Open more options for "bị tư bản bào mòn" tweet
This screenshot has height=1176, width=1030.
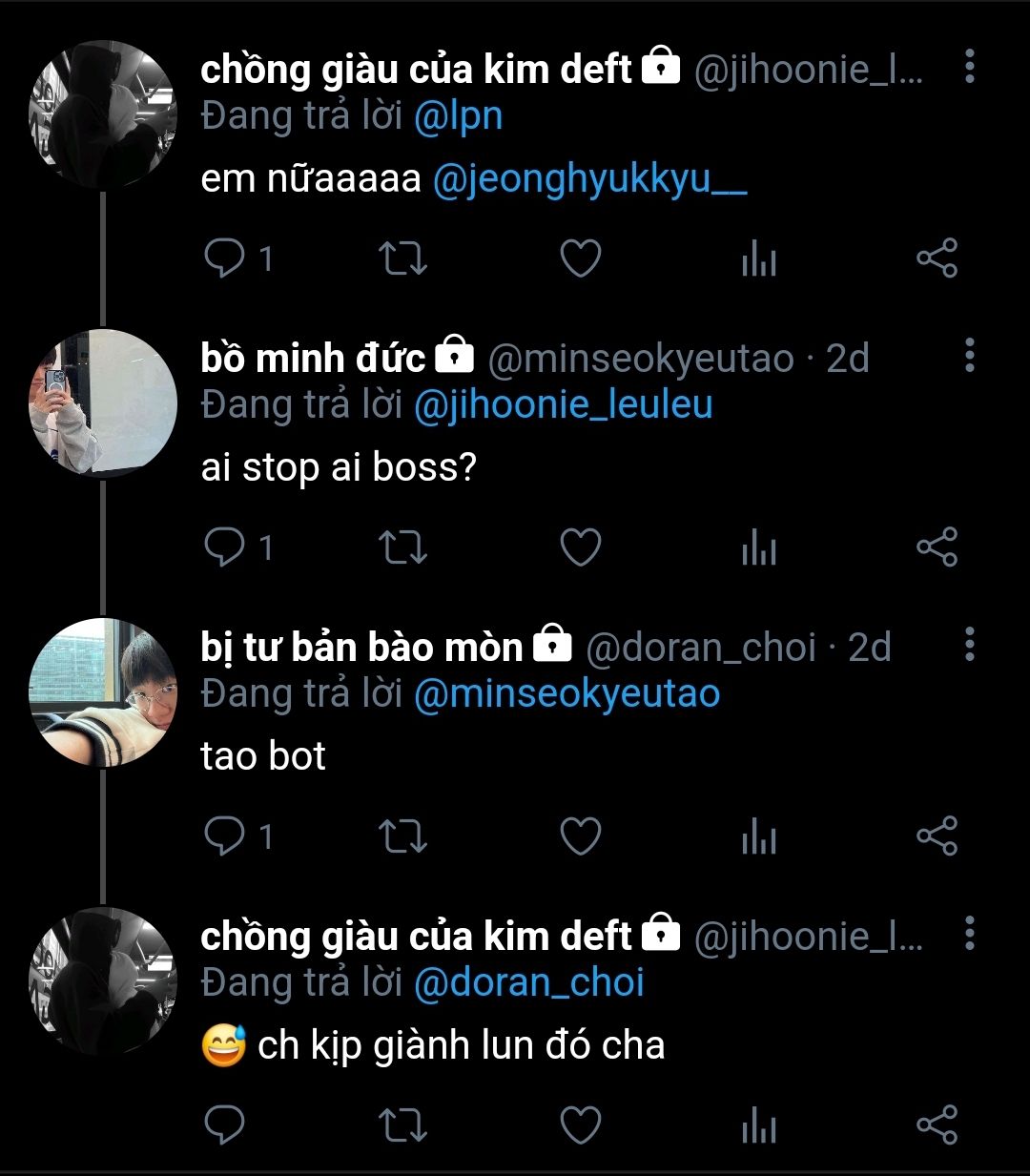pyautogui.click(x=969, y=645)
